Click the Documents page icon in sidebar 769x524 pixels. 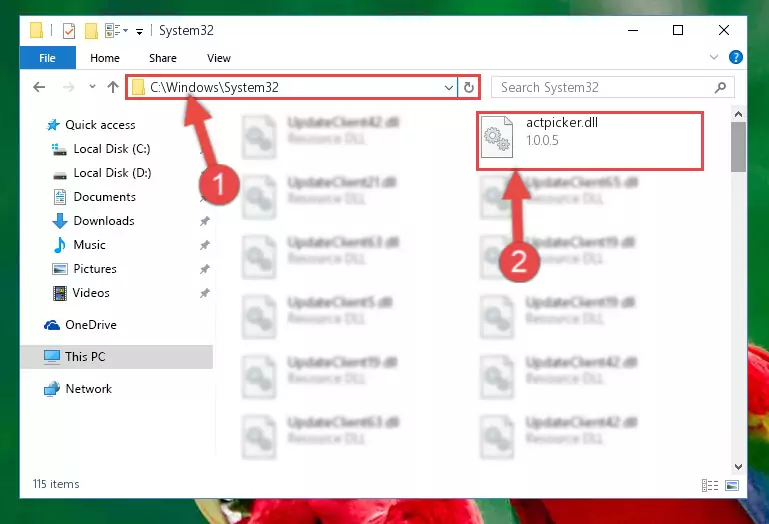pyautogui.click(x=60, y=197)
